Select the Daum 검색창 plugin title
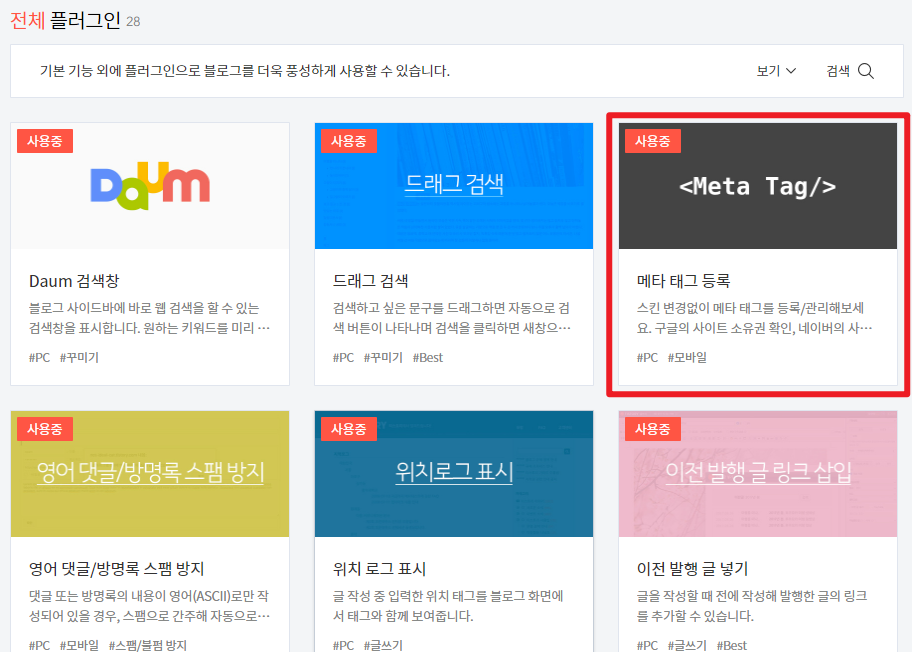This screenshot has height=652, width=912. 74,281
